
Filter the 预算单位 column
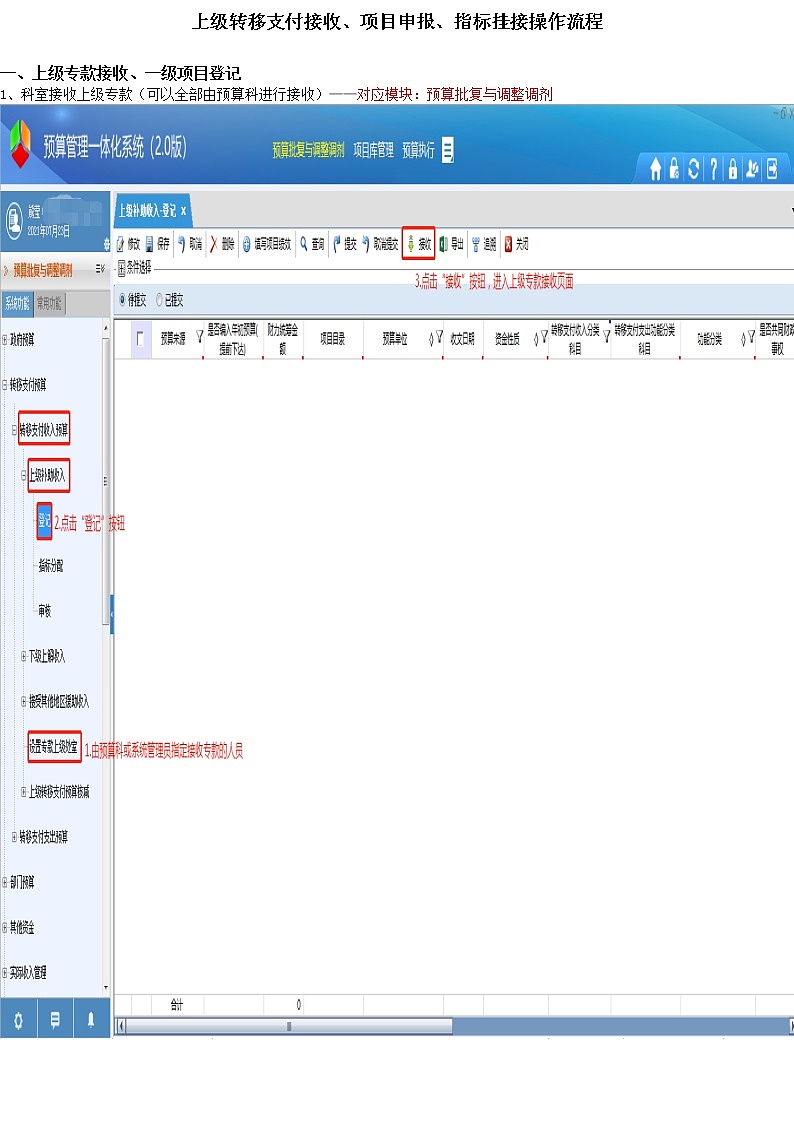click(439, 336)
